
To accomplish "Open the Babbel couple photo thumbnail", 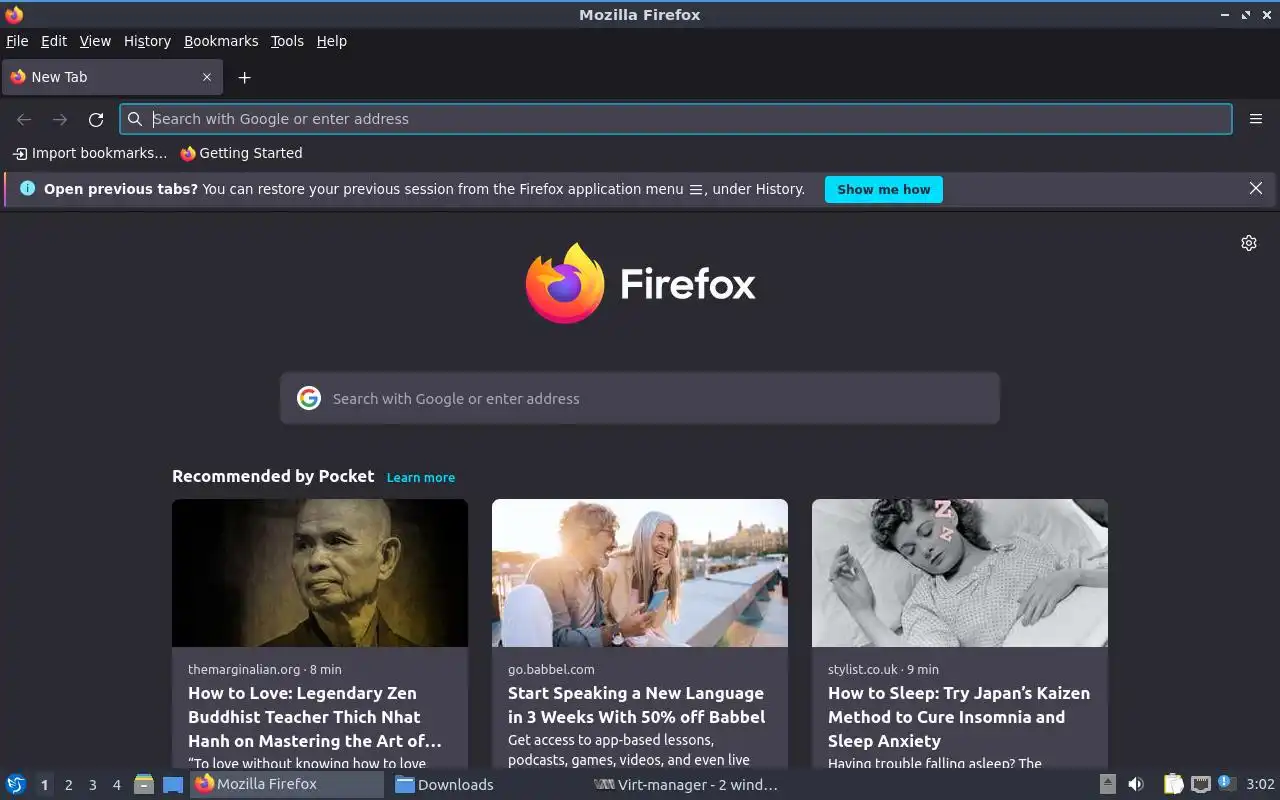I will tap(640, 573).
